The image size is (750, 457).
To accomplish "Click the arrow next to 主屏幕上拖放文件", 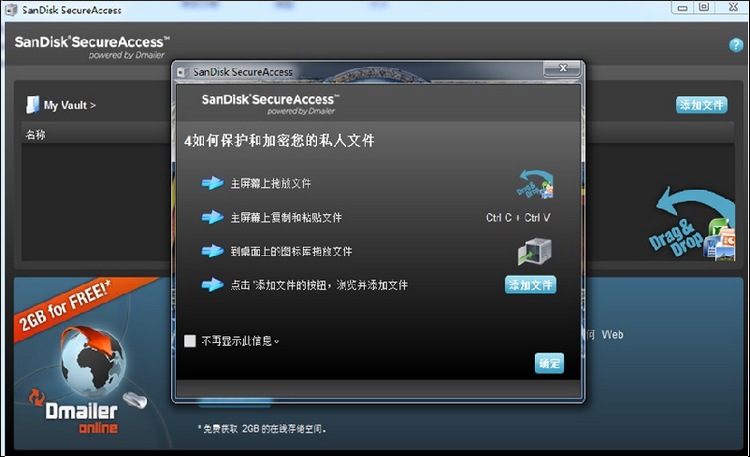I will click(x=212, y=183).
